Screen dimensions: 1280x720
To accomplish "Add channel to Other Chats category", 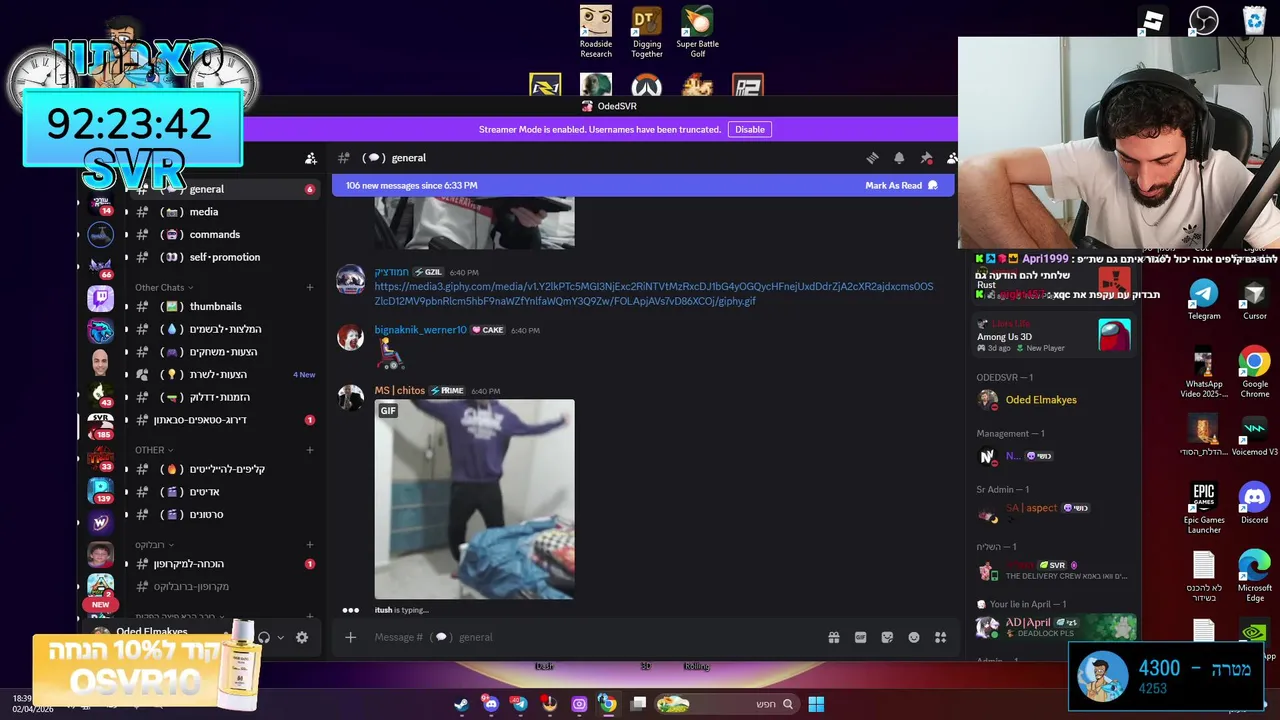I will click(x=309, y=288).
